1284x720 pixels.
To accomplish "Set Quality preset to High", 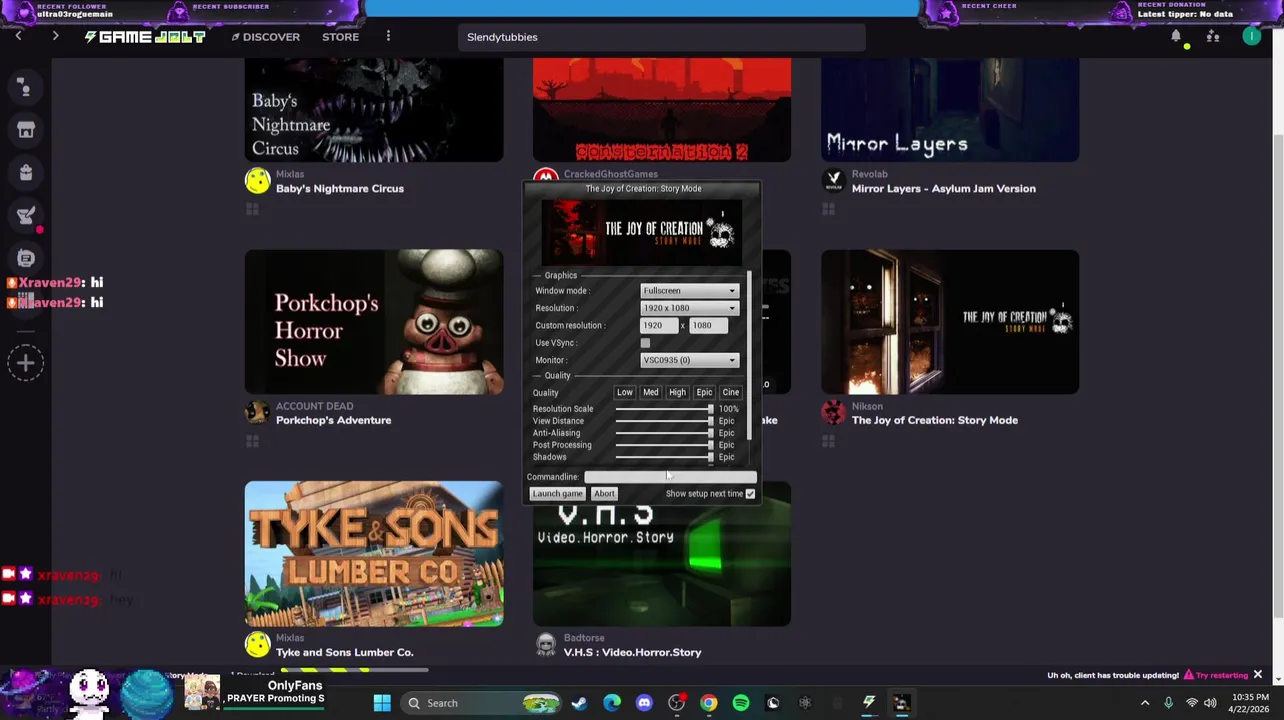I will pyautogui.click(x=677, y=393).
